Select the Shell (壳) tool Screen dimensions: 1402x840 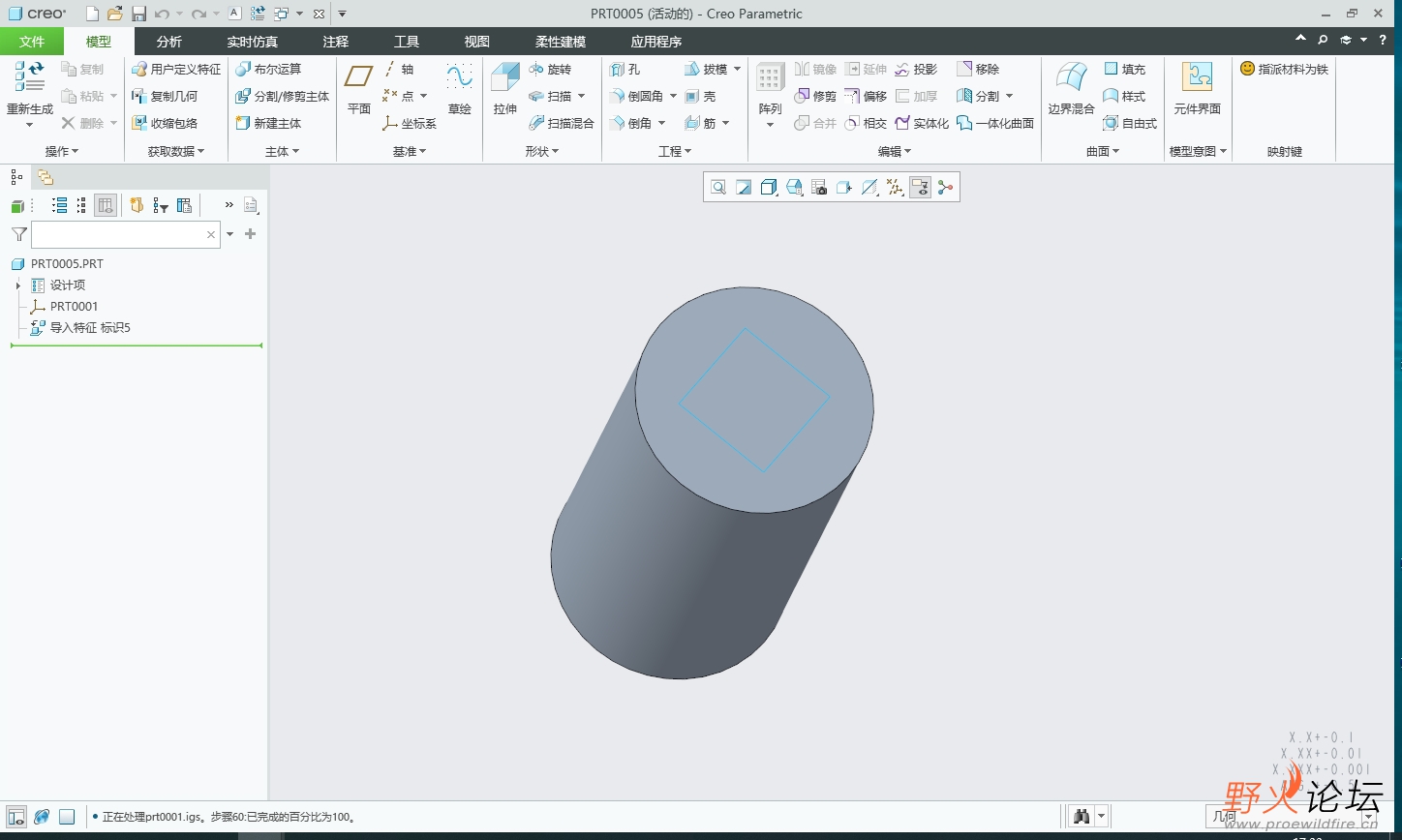click(700, 97)
